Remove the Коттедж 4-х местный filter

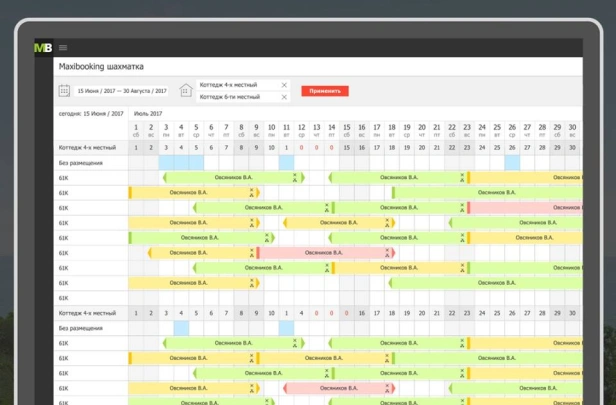284,85
